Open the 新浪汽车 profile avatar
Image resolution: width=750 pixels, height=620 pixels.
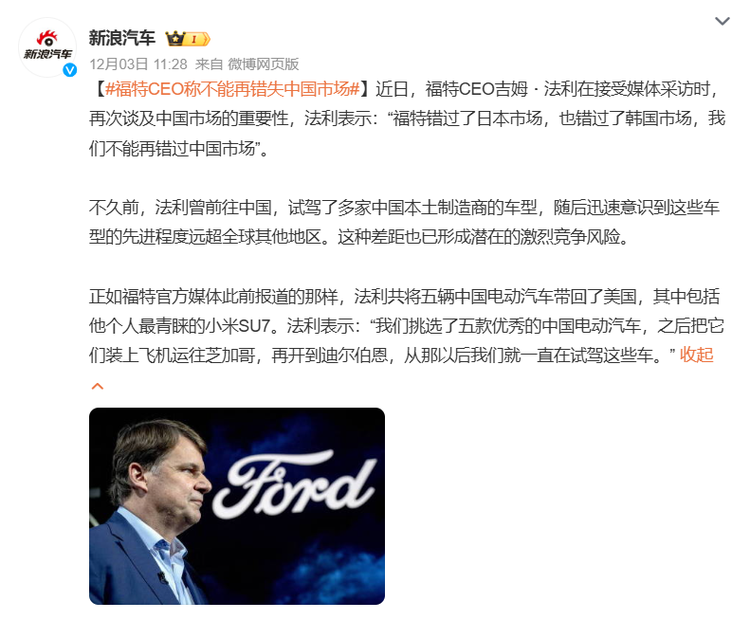tap(47, 47)
